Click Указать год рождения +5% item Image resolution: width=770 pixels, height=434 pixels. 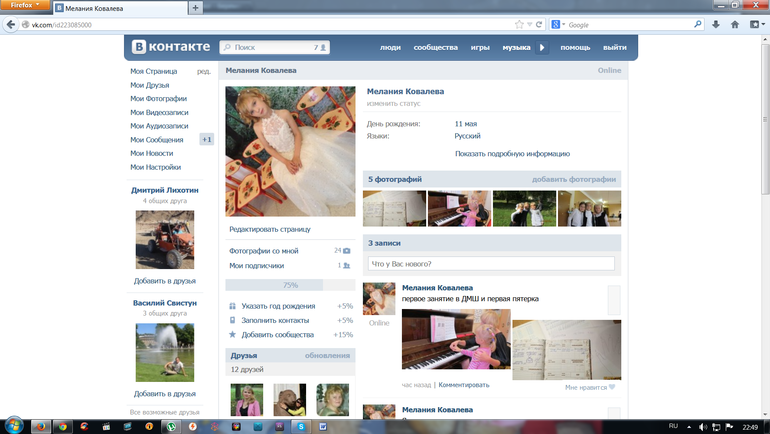point(291,306)
